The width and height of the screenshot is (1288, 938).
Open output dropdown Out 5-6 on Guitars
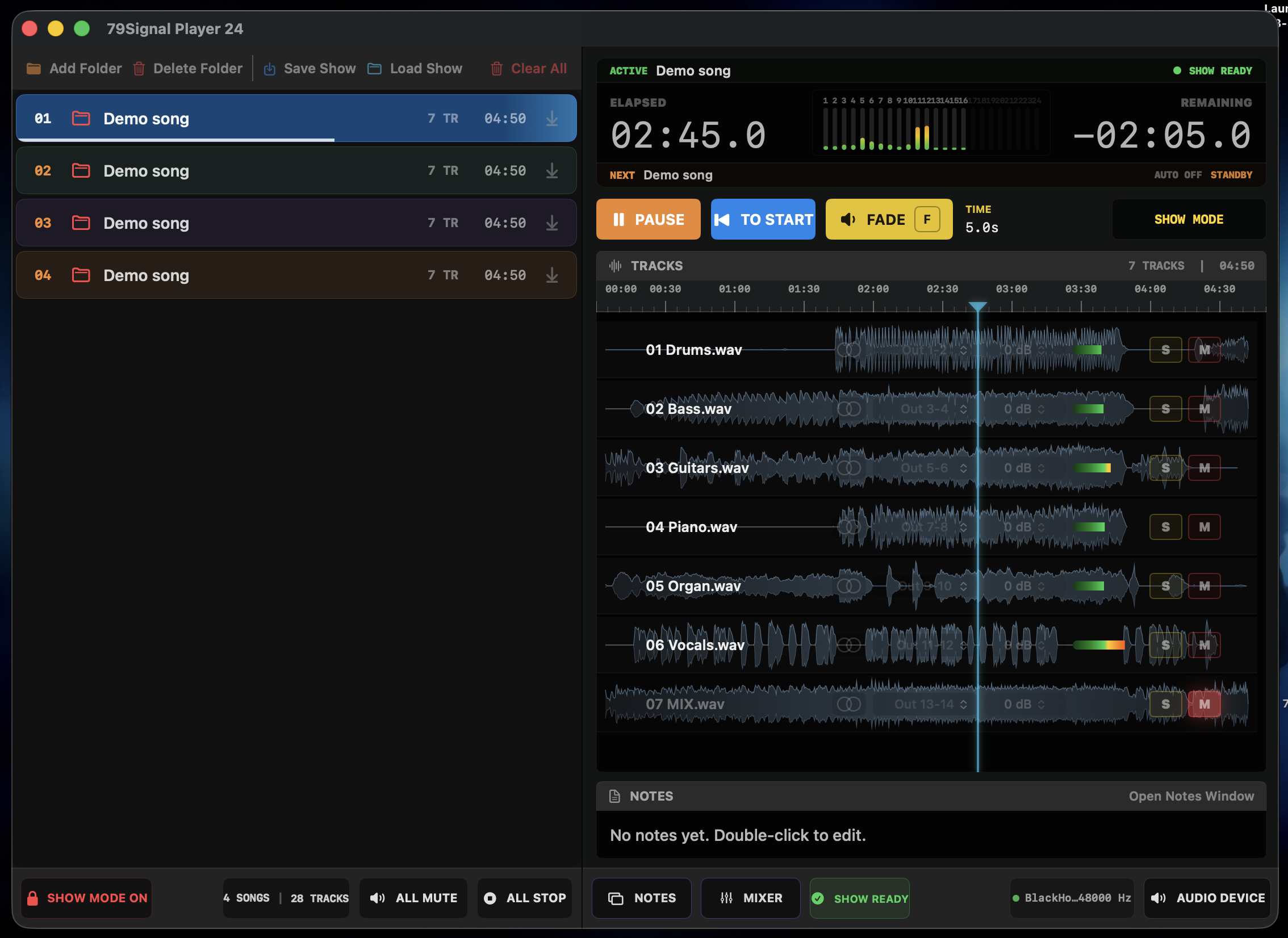(925, 468)
